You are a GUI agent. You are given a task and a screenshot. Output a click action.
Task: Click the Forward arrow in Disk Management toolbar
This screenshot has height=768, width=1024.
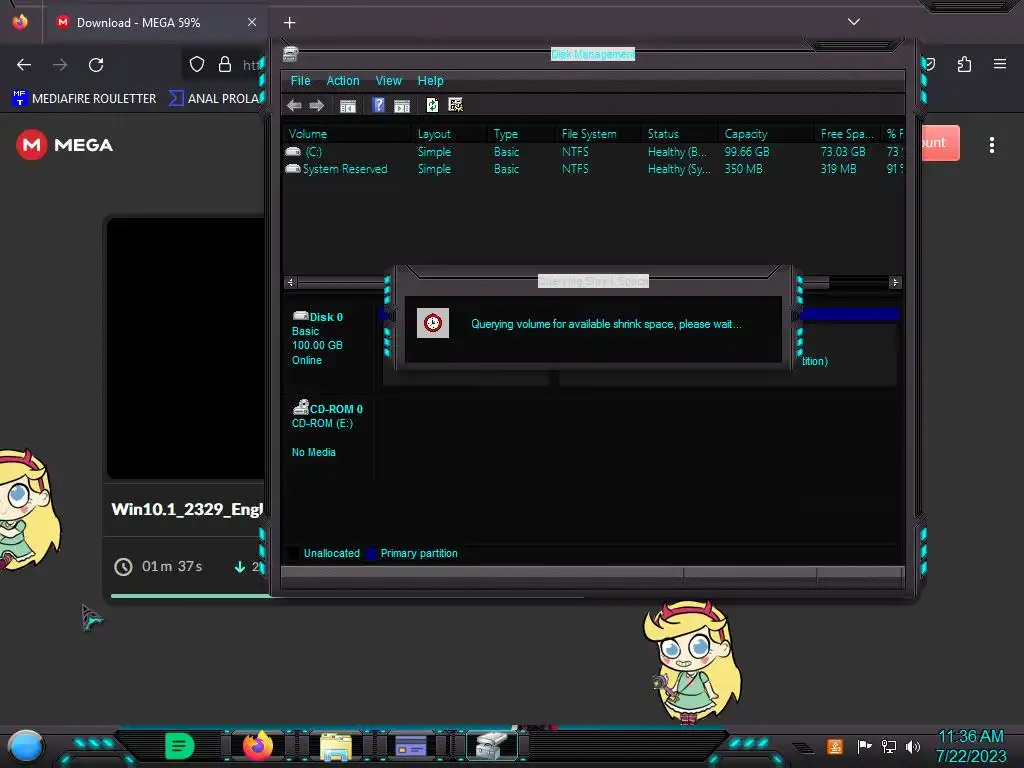click(317, 105)
